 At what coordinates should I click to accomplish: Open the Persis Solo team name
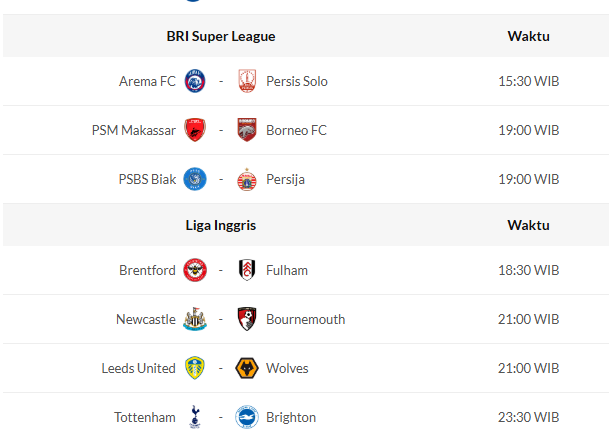[x=297, y=81]
